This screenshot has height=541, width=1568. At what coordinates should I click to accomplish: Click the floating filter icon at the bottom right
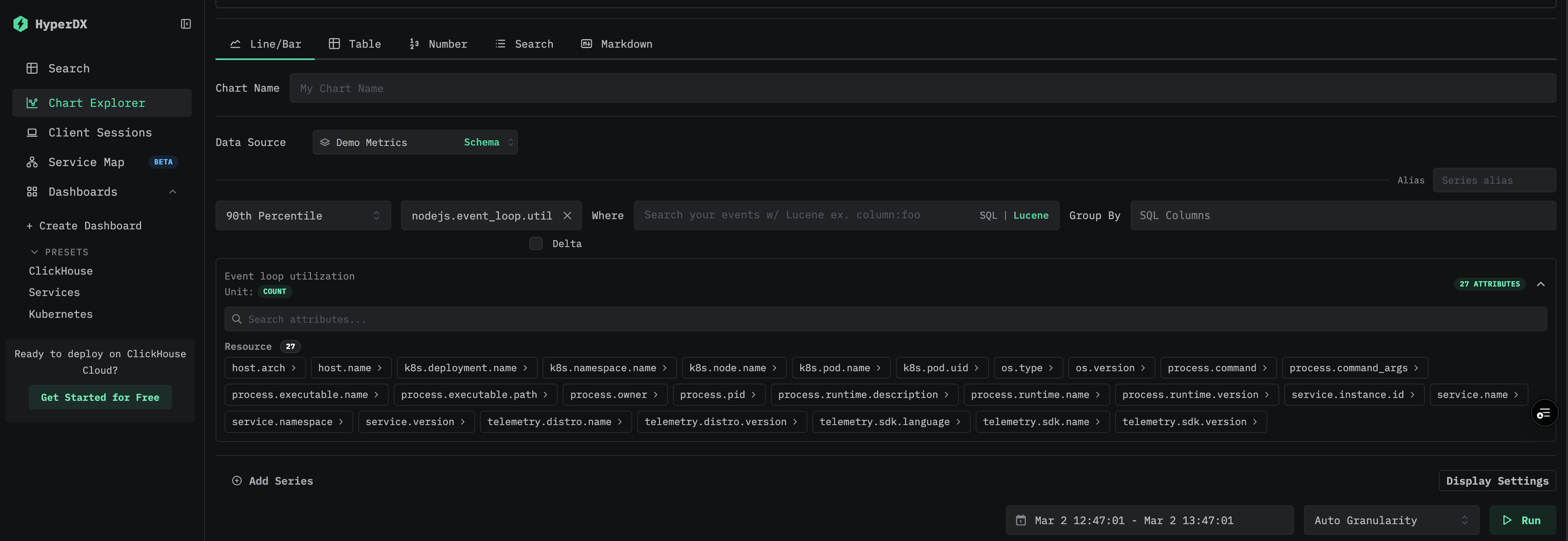click(x=1544, y=413)
